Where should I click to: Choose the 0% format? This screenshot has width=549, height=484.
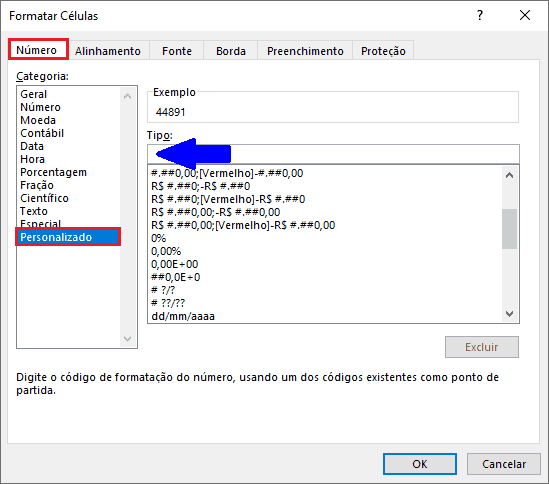(x=325, y=238)
